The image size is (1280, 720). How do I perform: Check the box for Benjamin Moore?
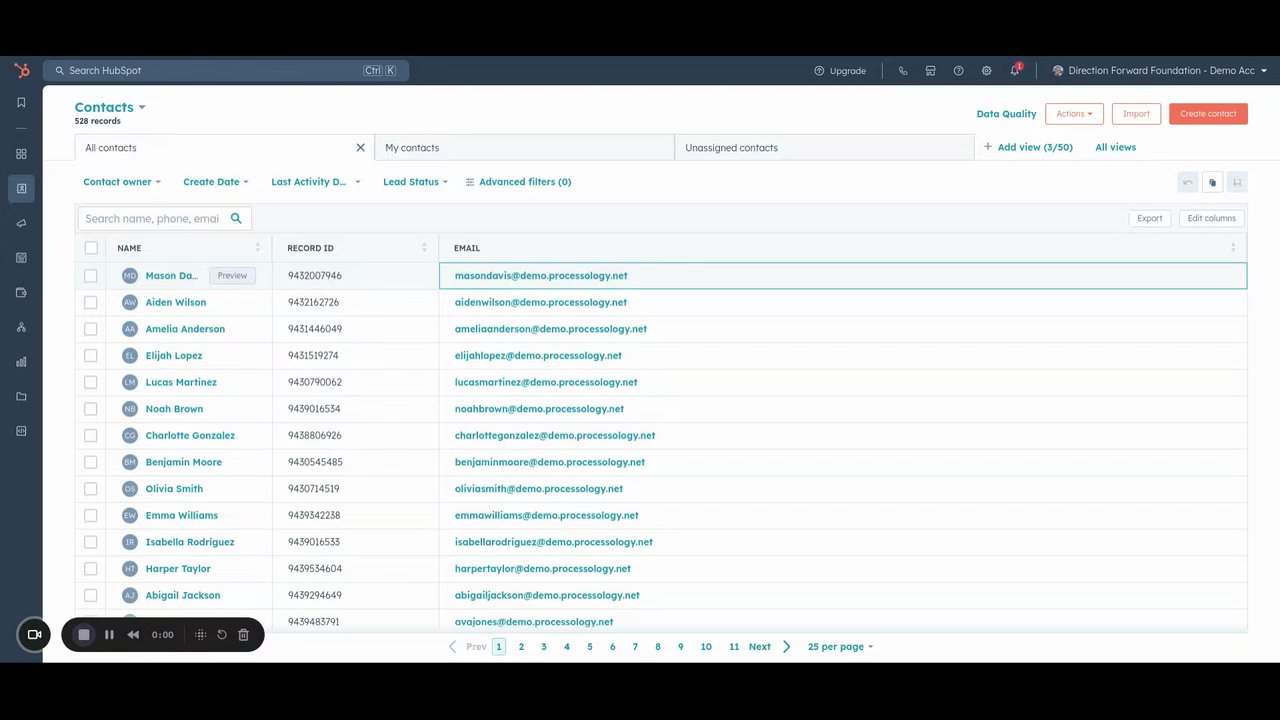tap(91, 462)
